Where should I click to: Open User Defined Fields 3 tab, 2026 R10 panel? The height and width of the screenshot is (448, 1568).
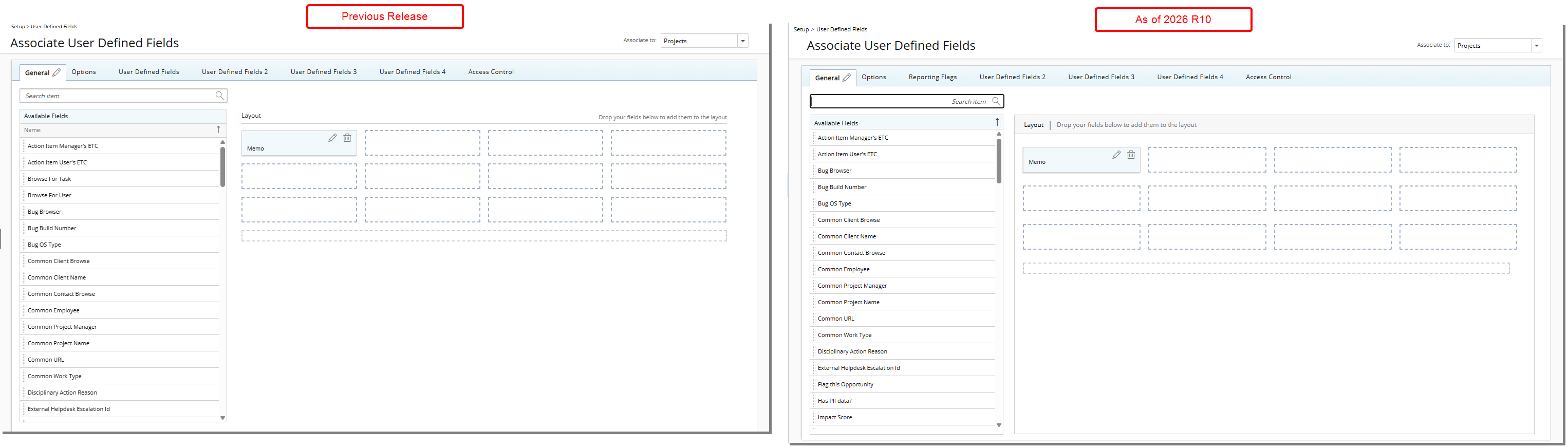point(1101,77)
